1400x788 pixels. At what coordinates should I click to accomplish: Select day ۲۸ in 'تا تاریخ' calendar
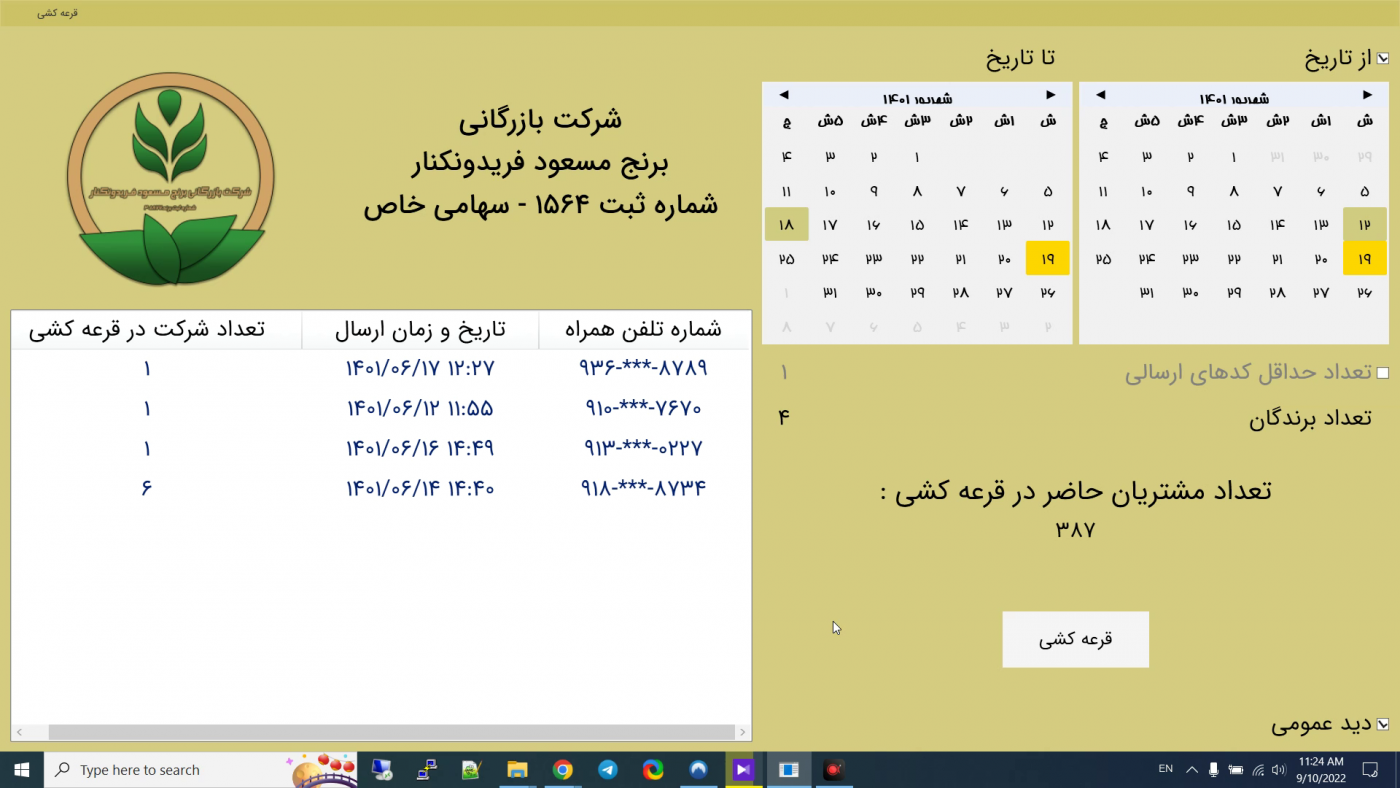[x=961, y=293]
